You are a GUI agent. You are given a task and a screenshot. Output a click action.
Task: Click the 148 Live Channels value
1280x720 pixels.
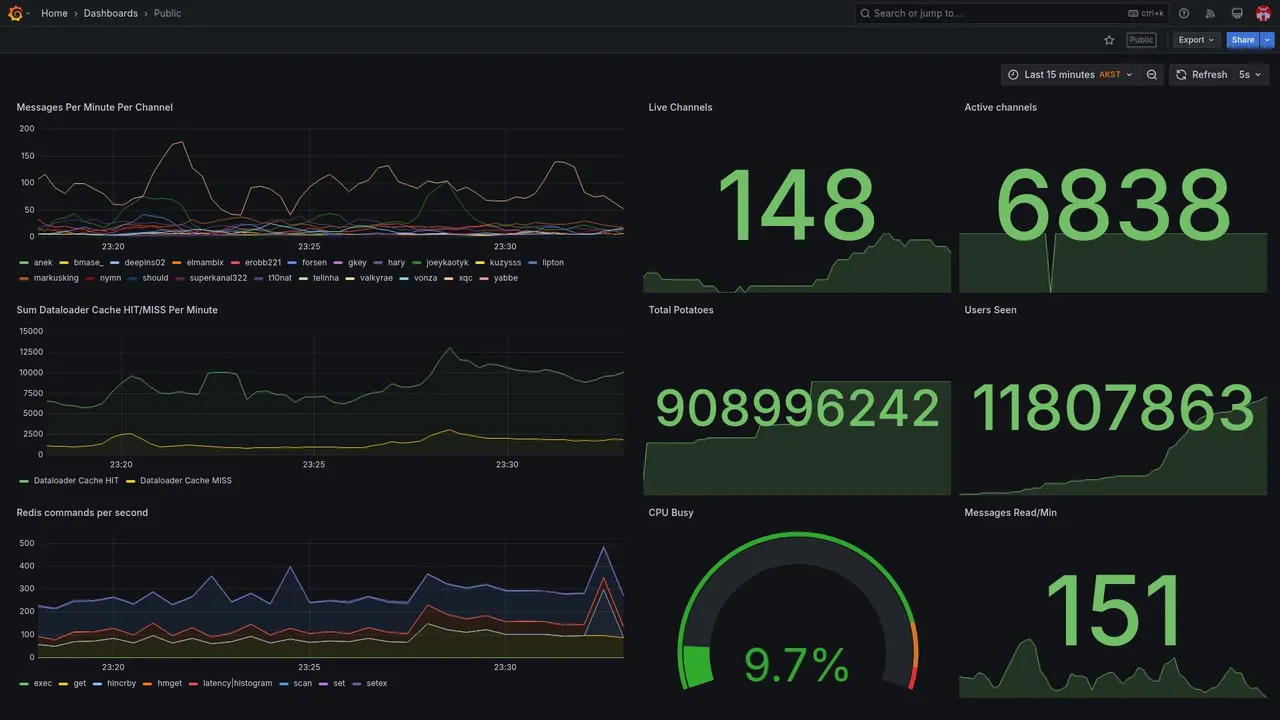797,207
